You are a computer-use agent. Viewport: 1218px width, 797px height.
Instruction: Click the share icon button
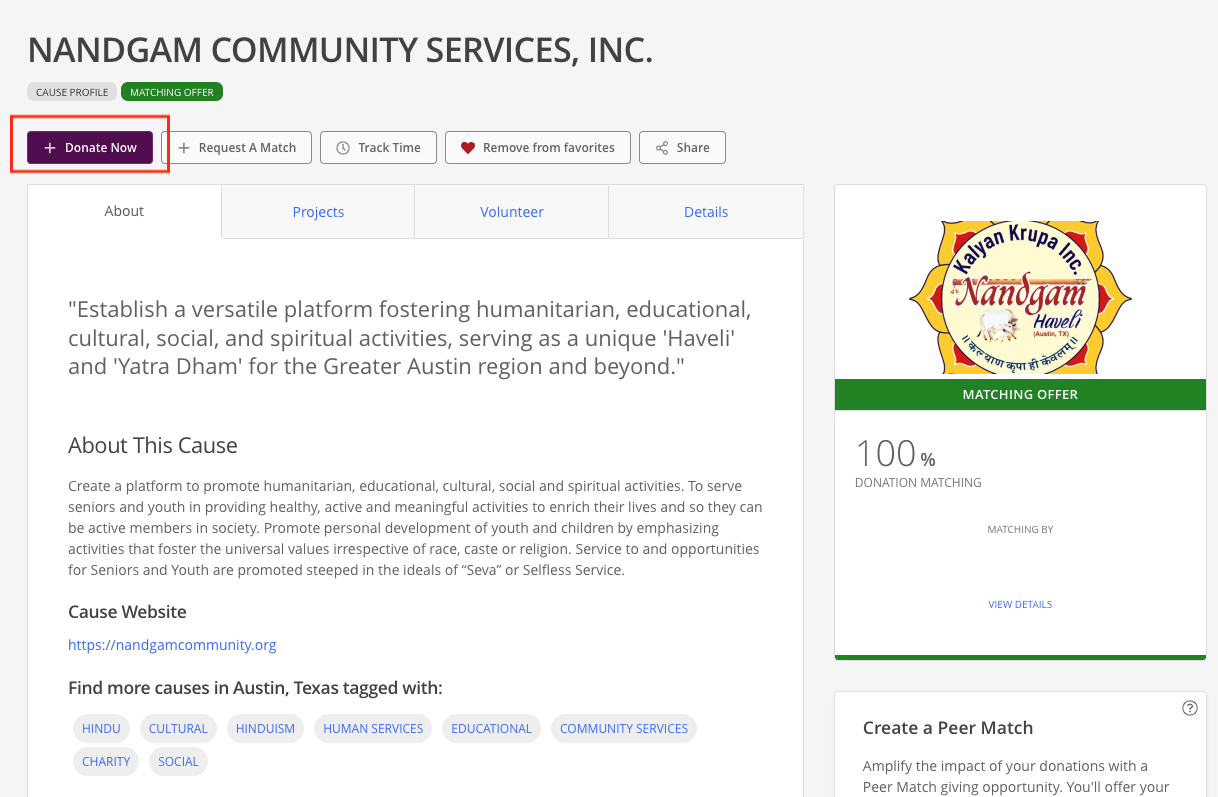tap(682, 147)
